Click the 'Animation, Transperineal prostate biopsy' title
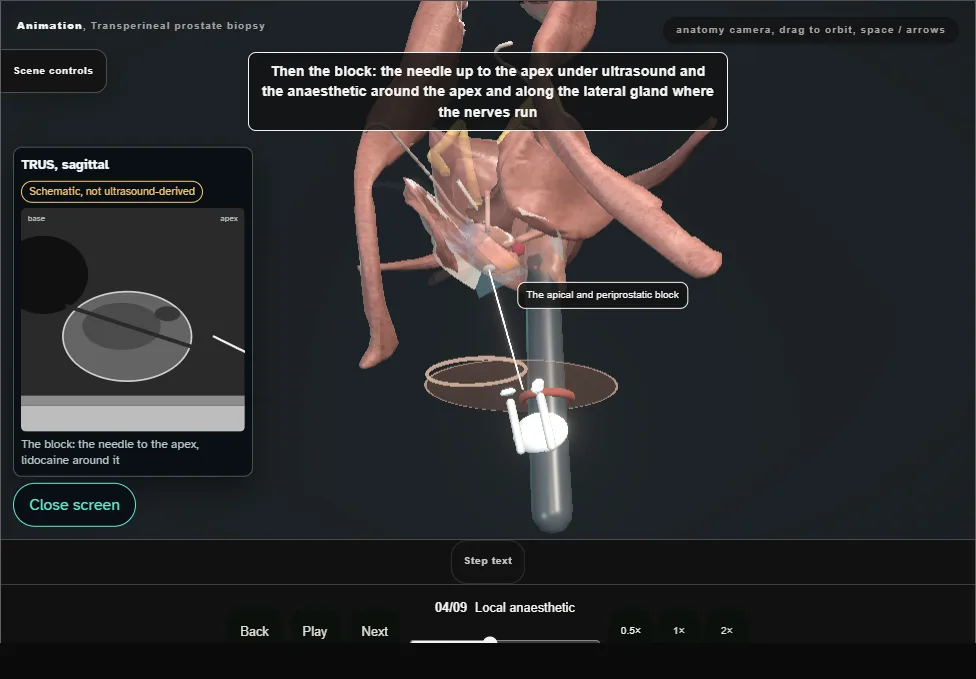The image size is (976, 679). coord(141,26)
